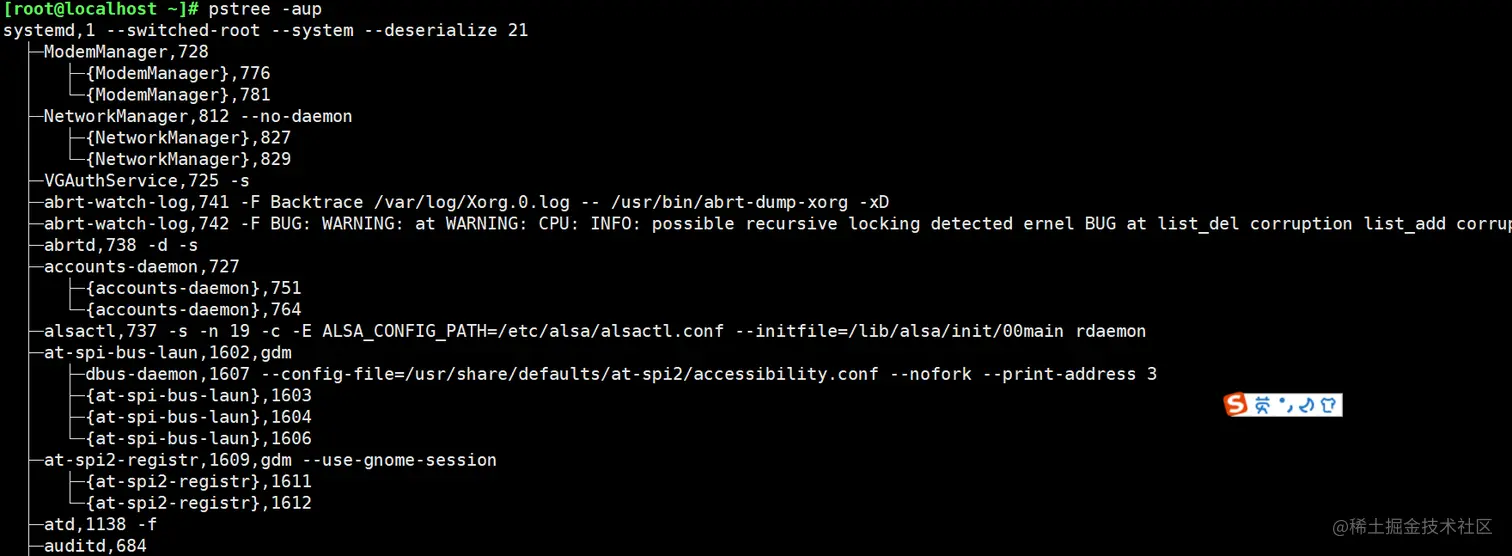Screen dimensions: 1512x556
Task: Click the accounts-daemon,727 tree node
Action: tap(142, 267)
